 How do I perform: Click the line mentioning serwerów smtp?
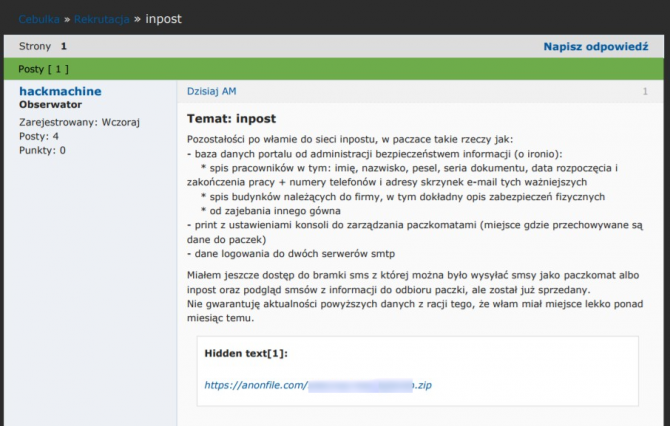pyautogui.click(x=291, y=254)
